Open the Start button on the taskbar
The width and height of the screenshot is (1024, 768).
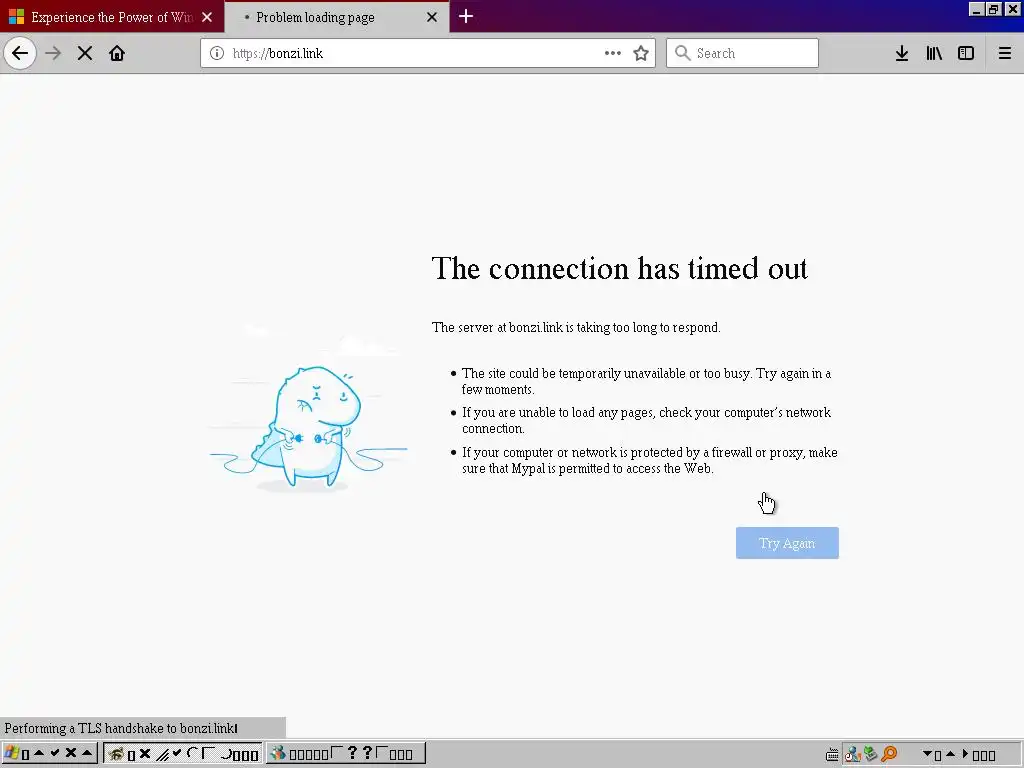(x=50, y=754)
